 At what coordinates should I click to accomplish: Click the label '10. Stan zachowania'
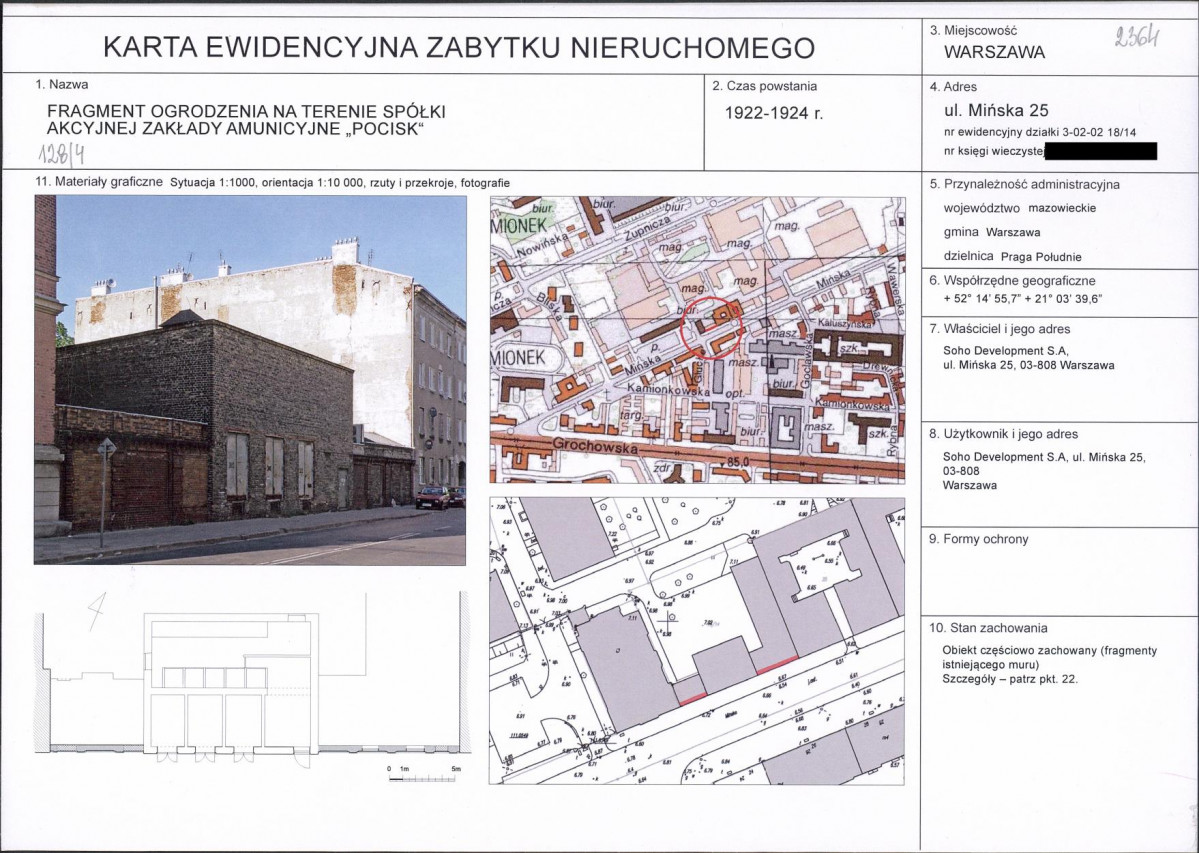pyautogui.click(x=989, y=628)
